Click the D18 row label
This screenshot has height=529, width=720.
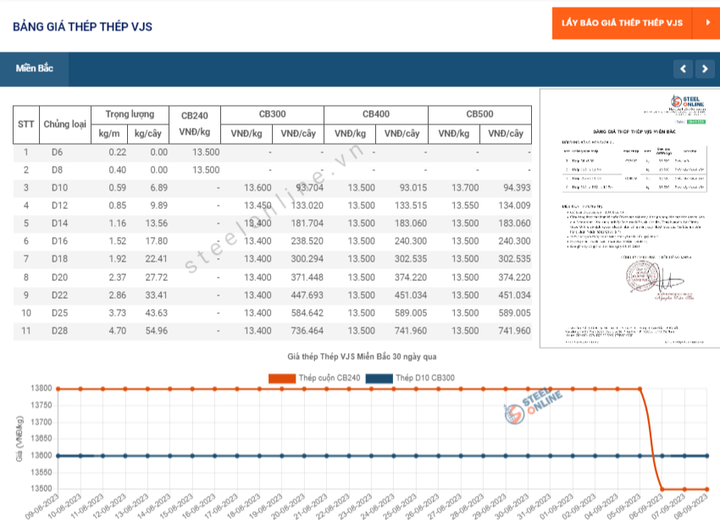click(x=59, y=259)
